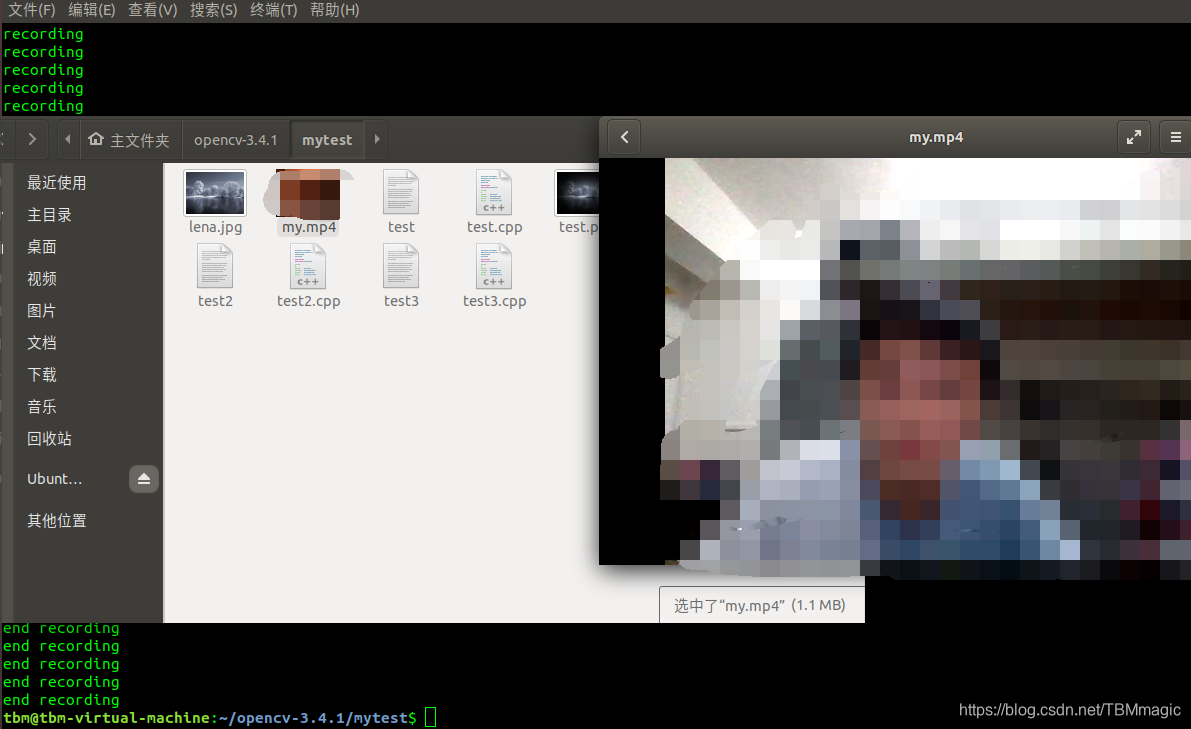Image resolution: width=1191 pixels, height=729 pixels.
Task: Click the path bar right scroll arrow
Action: pos(377,139)
